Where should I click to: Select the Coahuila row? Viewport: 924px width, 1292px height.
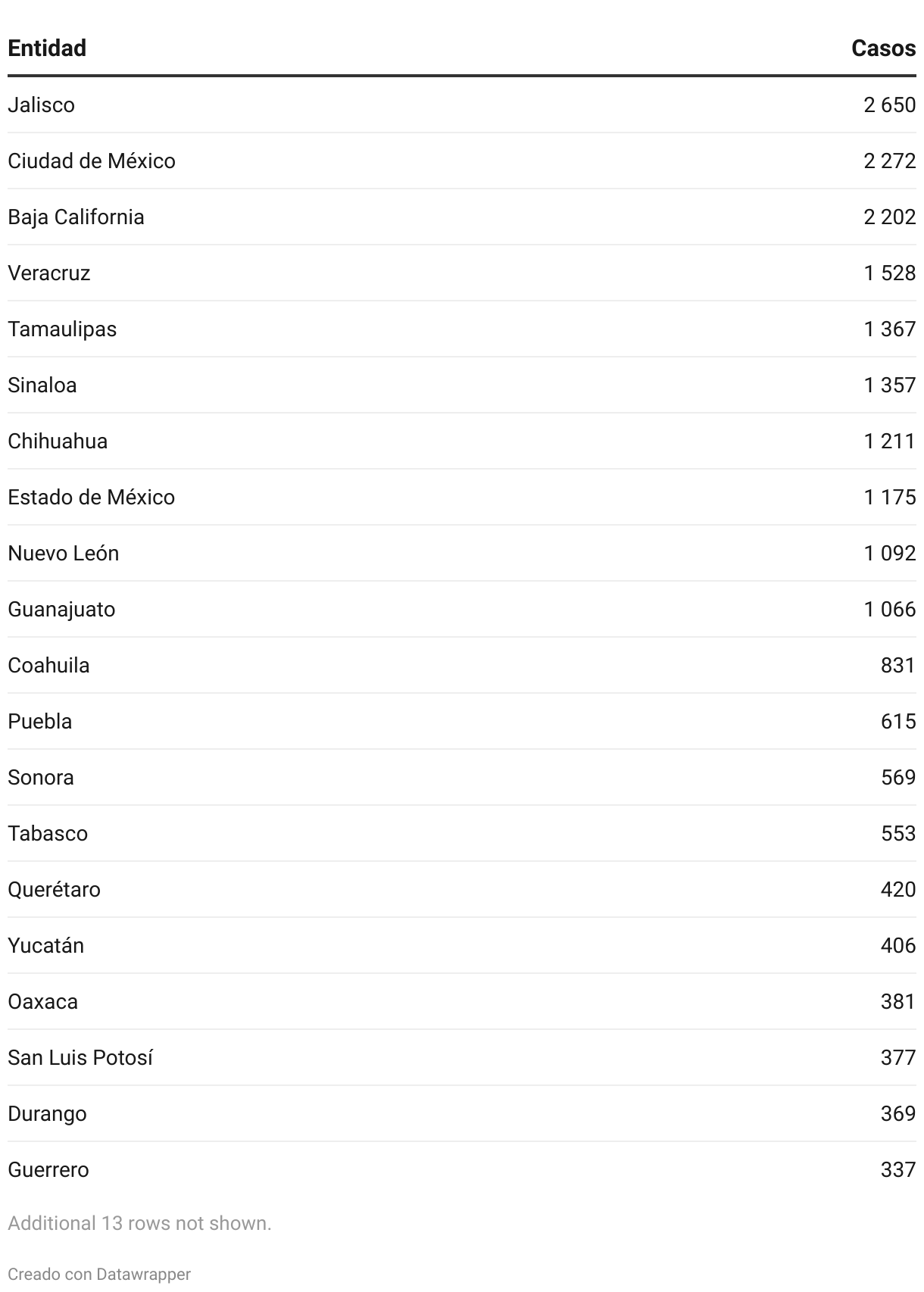[462, 666]
